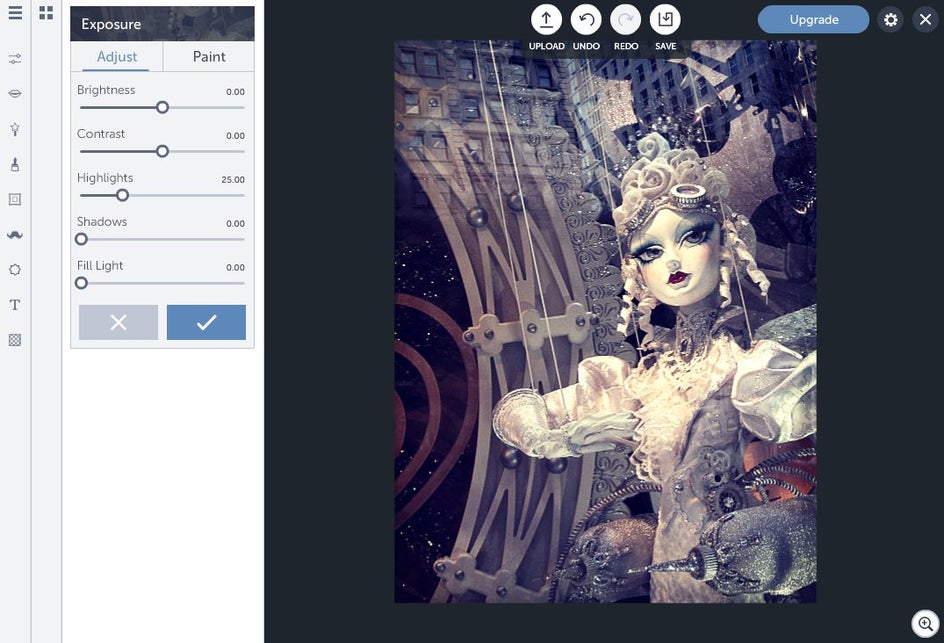
Task: Cancel the Exposure changes
Action: click(119, 322)
